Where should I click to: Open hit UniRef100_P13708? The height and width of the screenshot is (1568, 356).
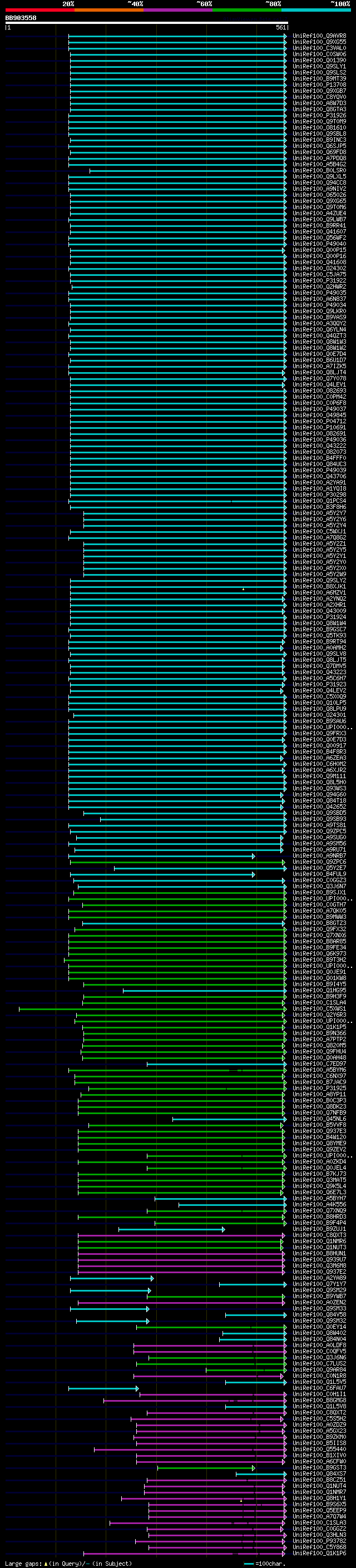[319, 85]
